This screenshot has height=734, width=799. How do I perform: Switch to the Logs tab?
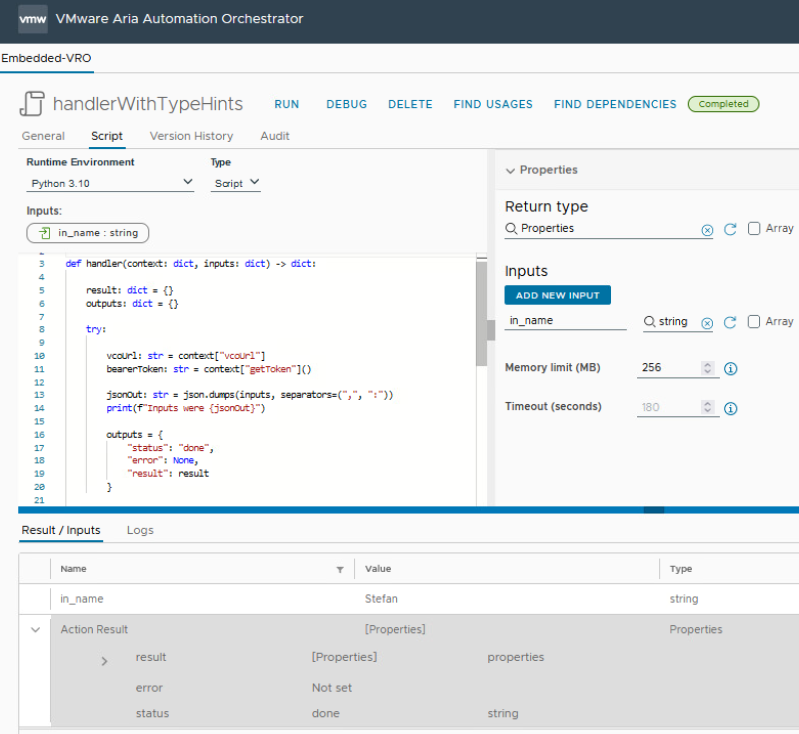[x=140, y=530]
